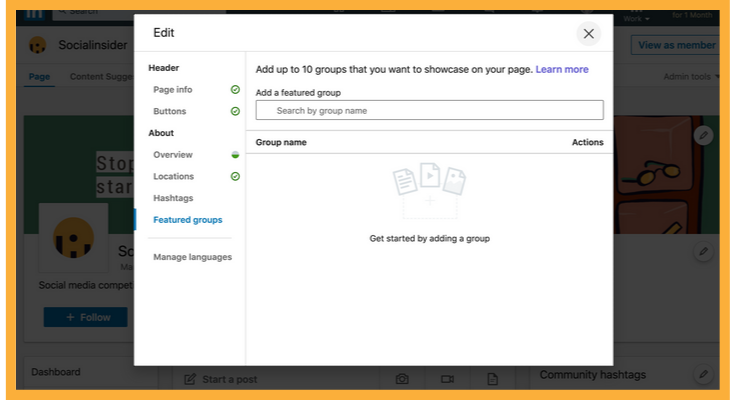The image size is (740, 400).
Task: Click Socialinsider profile picture thumbnail
Action: point(73,237)
